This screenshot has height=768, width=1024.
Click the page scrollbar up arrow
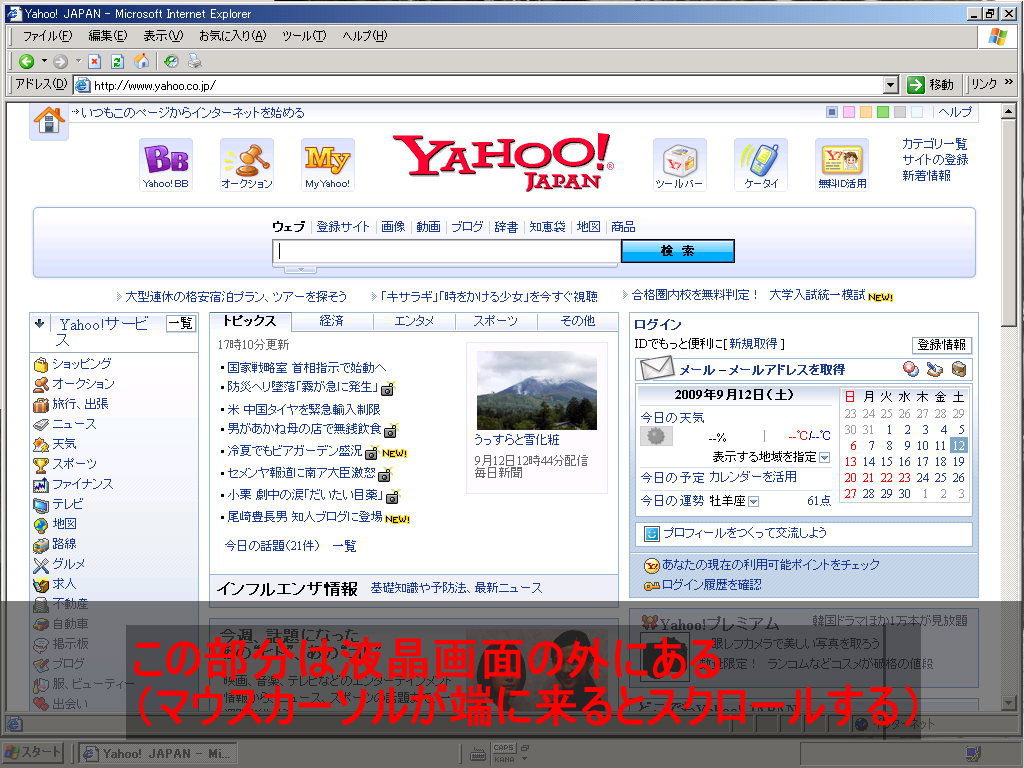pos(1008,111)
